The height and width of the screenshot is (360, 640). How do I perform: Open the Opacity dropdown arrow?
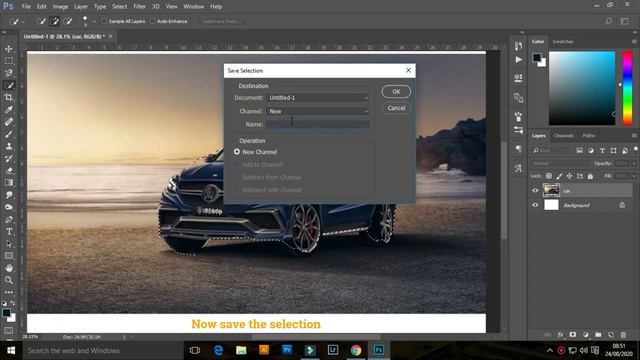[x=634, y=163]
